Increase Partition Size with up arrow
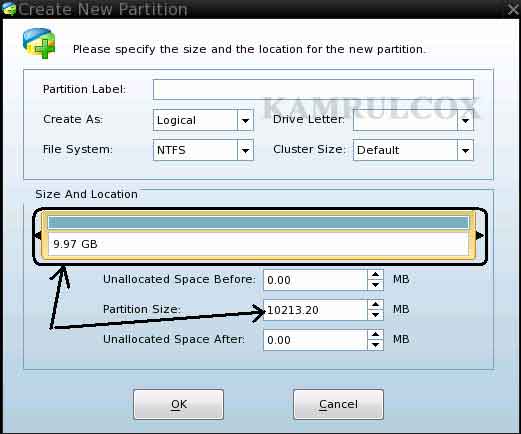The height and width of the screenshot is (434, 521). [x=375, y=305]
